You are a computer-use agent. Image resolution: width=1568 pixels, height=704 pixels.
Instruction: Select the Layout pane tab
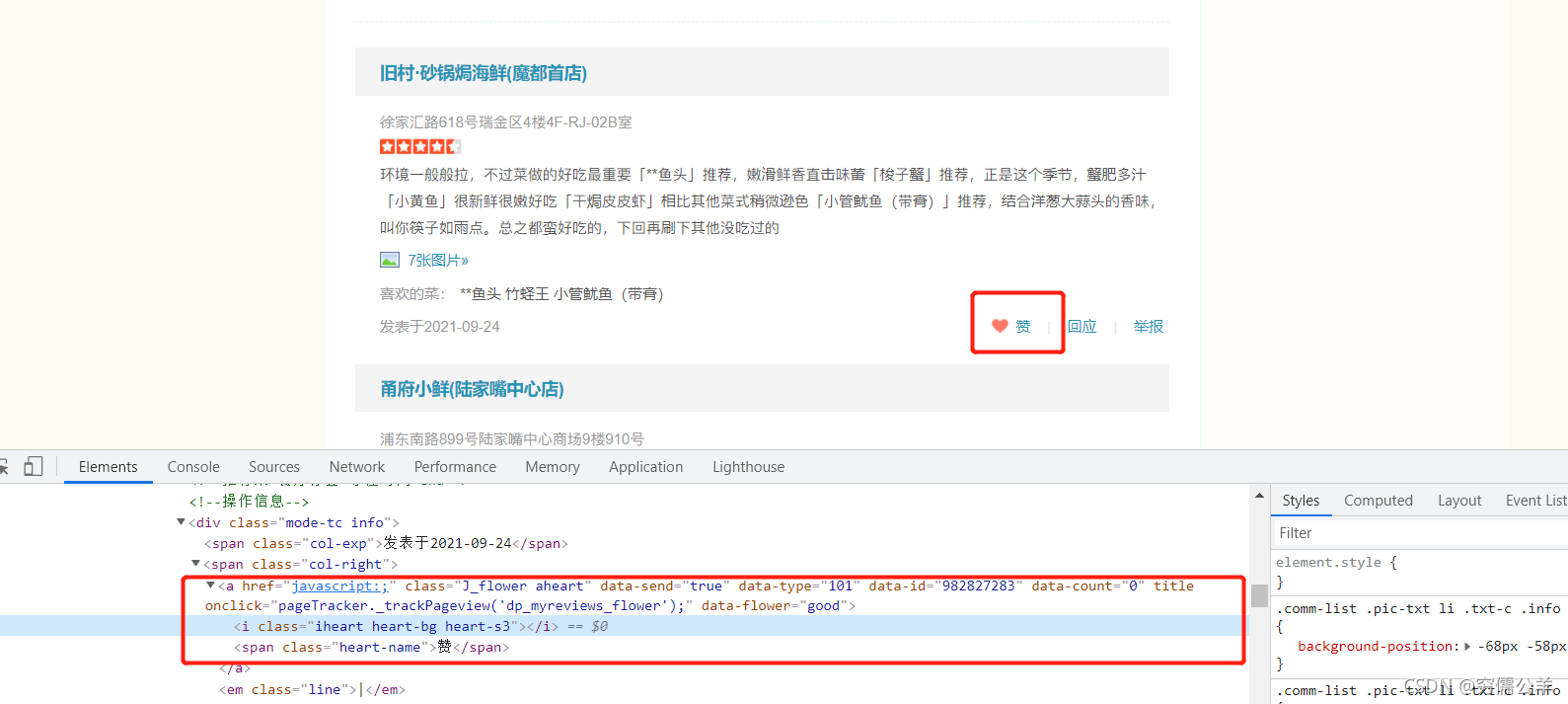[x=1459, y=501]
